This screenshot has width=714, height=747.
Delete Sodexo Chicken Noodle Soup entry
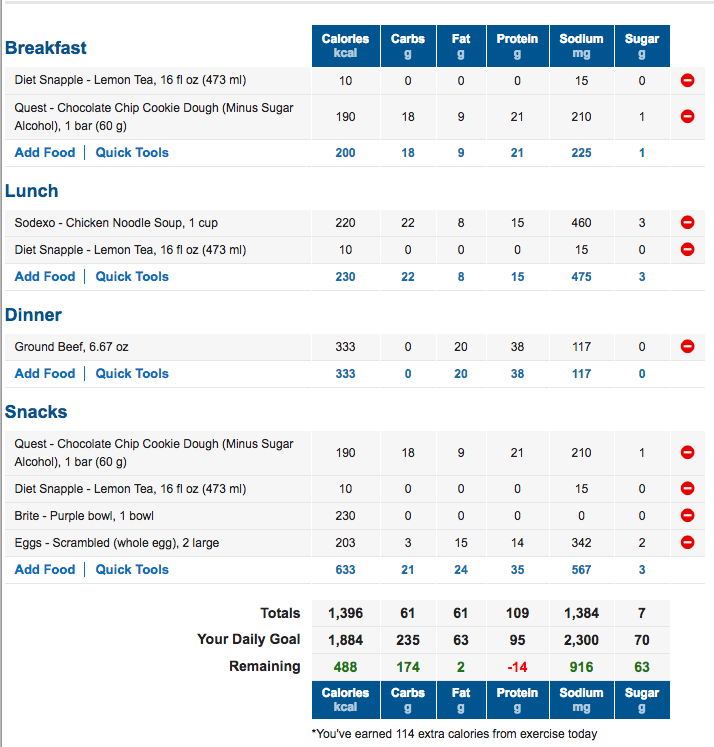click(x=687, y=222)
